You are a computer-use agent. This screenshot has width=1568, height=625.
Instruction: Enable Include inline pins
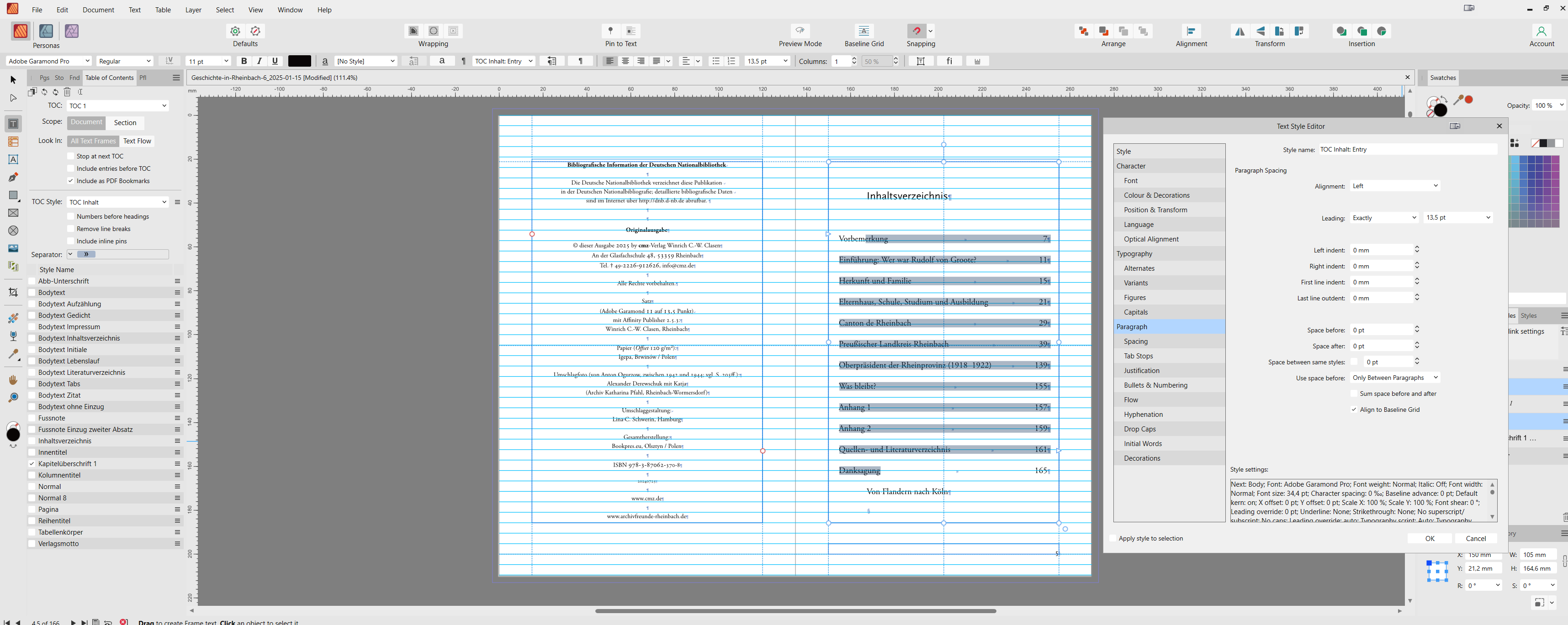pyautogui.click(x=71, y=241)
